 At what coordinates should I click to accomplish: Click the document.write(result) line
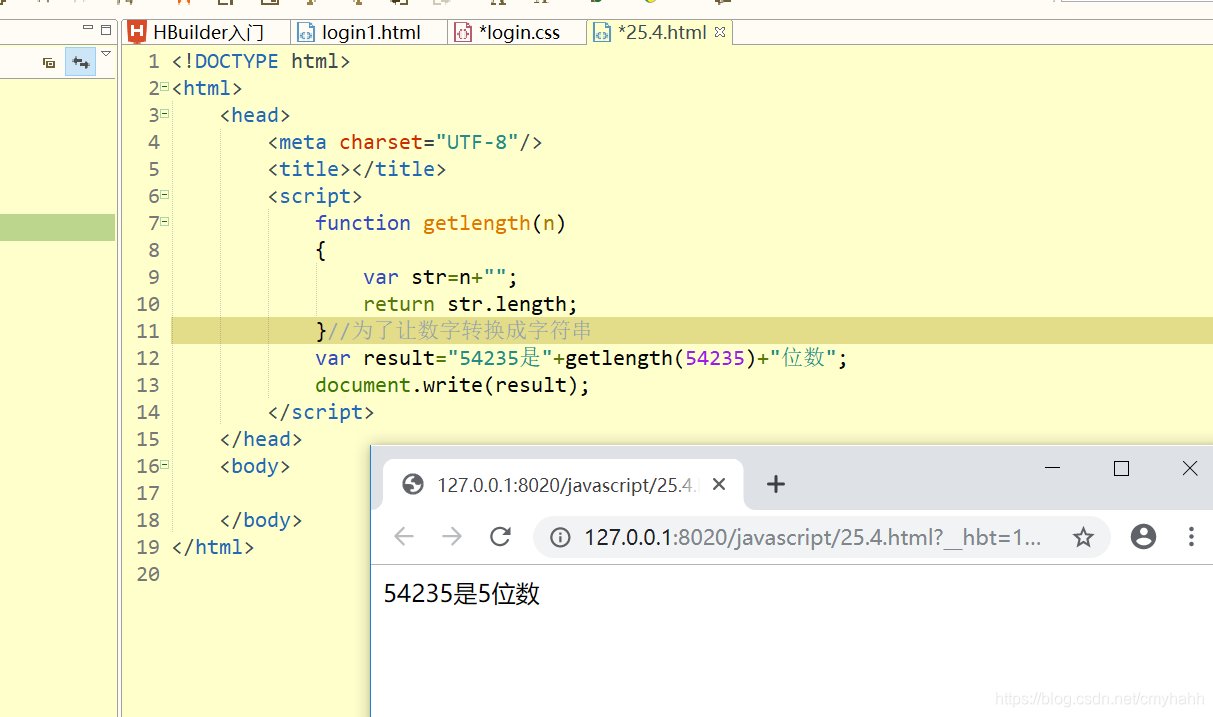click(453, 385)
